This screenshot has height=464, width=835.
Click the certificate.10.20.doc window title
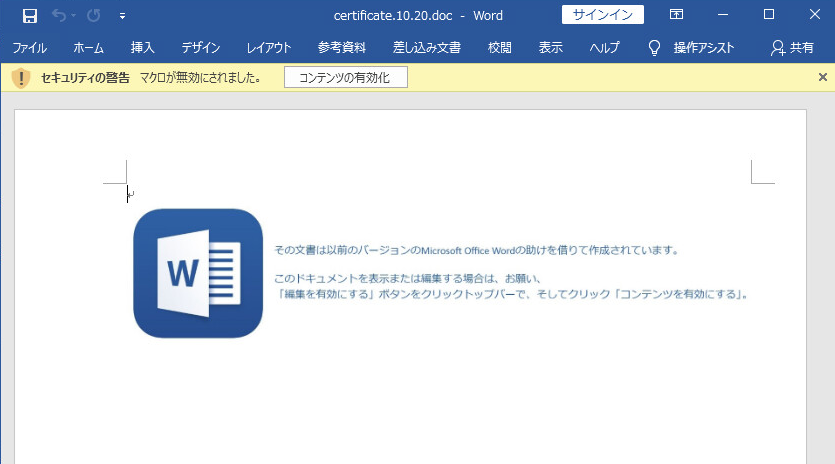point(393,15)
